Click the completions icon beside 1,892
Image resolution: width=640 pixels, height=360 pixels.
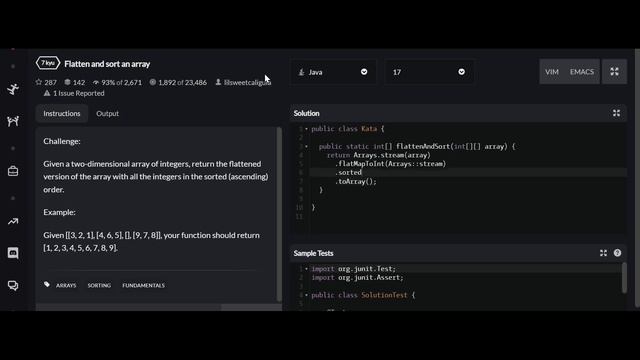click(153, 82)
